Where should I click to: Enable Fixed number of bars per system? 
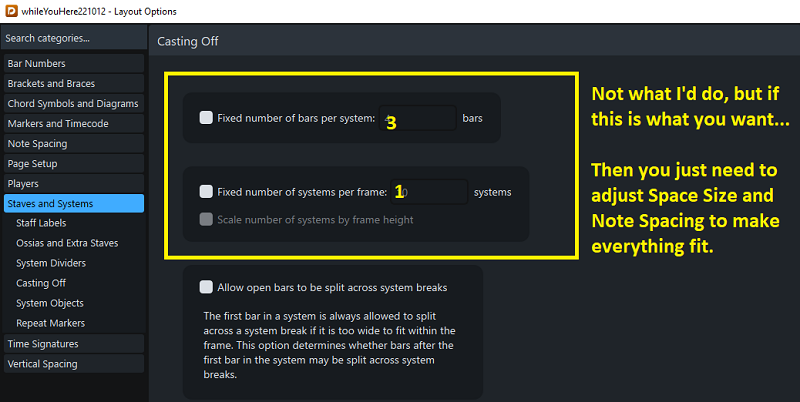(206, 118)
